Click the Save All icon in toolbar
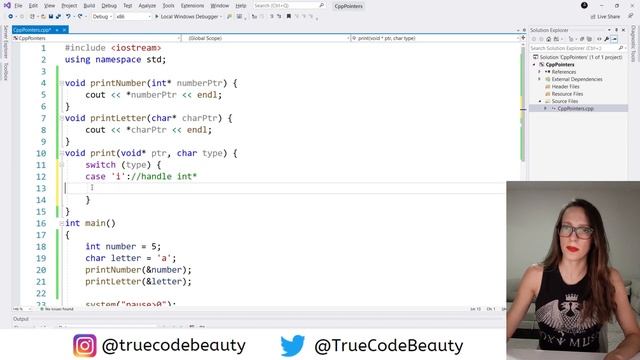 tap(58, 16)
